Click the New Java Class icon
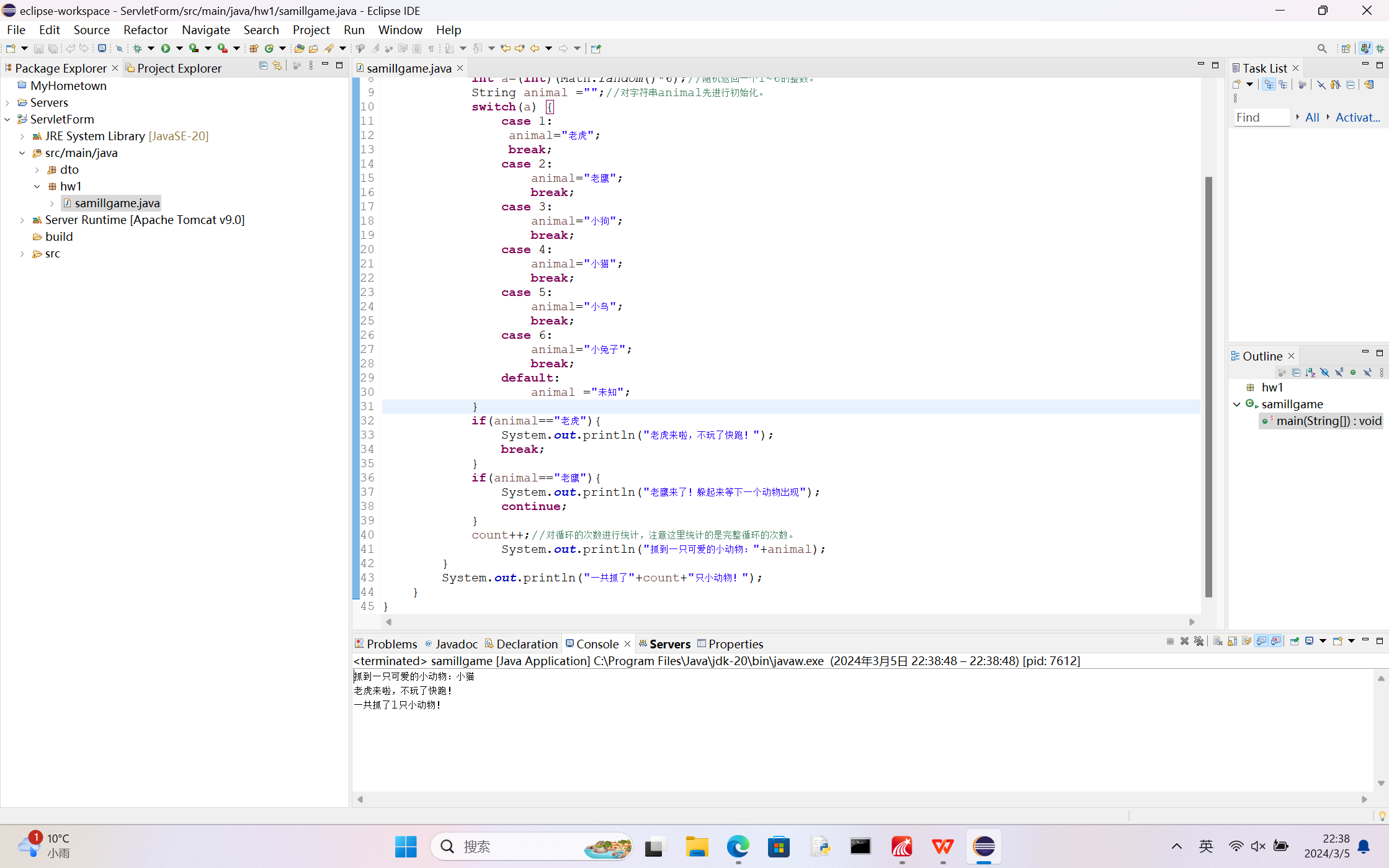This screenshot has width=1389, height=868. click(269, 48)
